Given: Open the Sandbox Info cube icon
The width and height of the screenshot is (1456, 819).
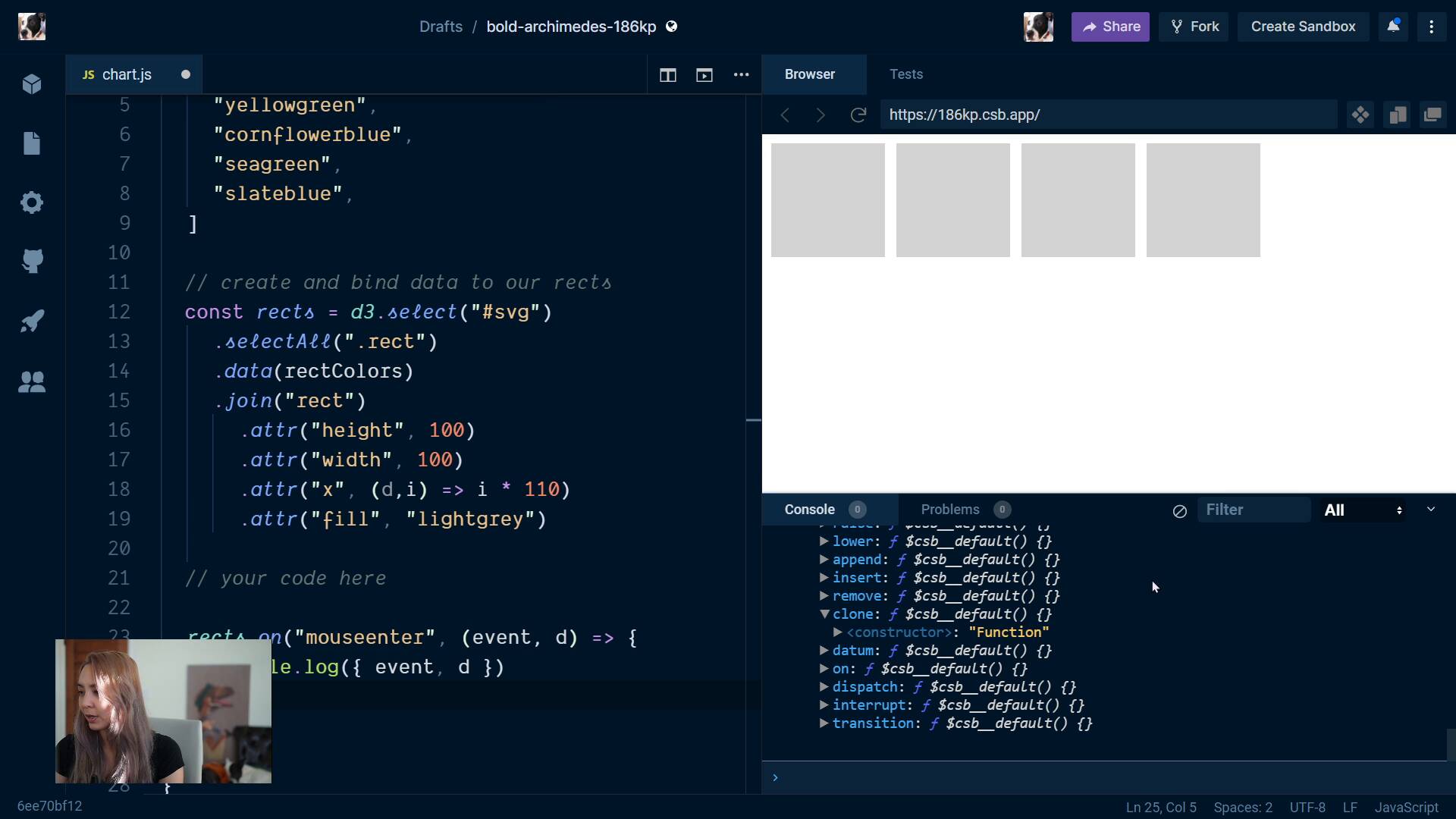Looking at the screenshot, I should 32,83.
